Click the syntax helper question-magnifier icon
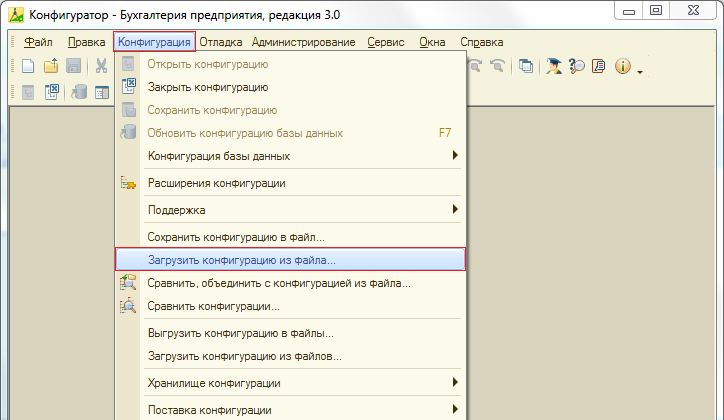The image size is (724, 420). coord(576,66)
